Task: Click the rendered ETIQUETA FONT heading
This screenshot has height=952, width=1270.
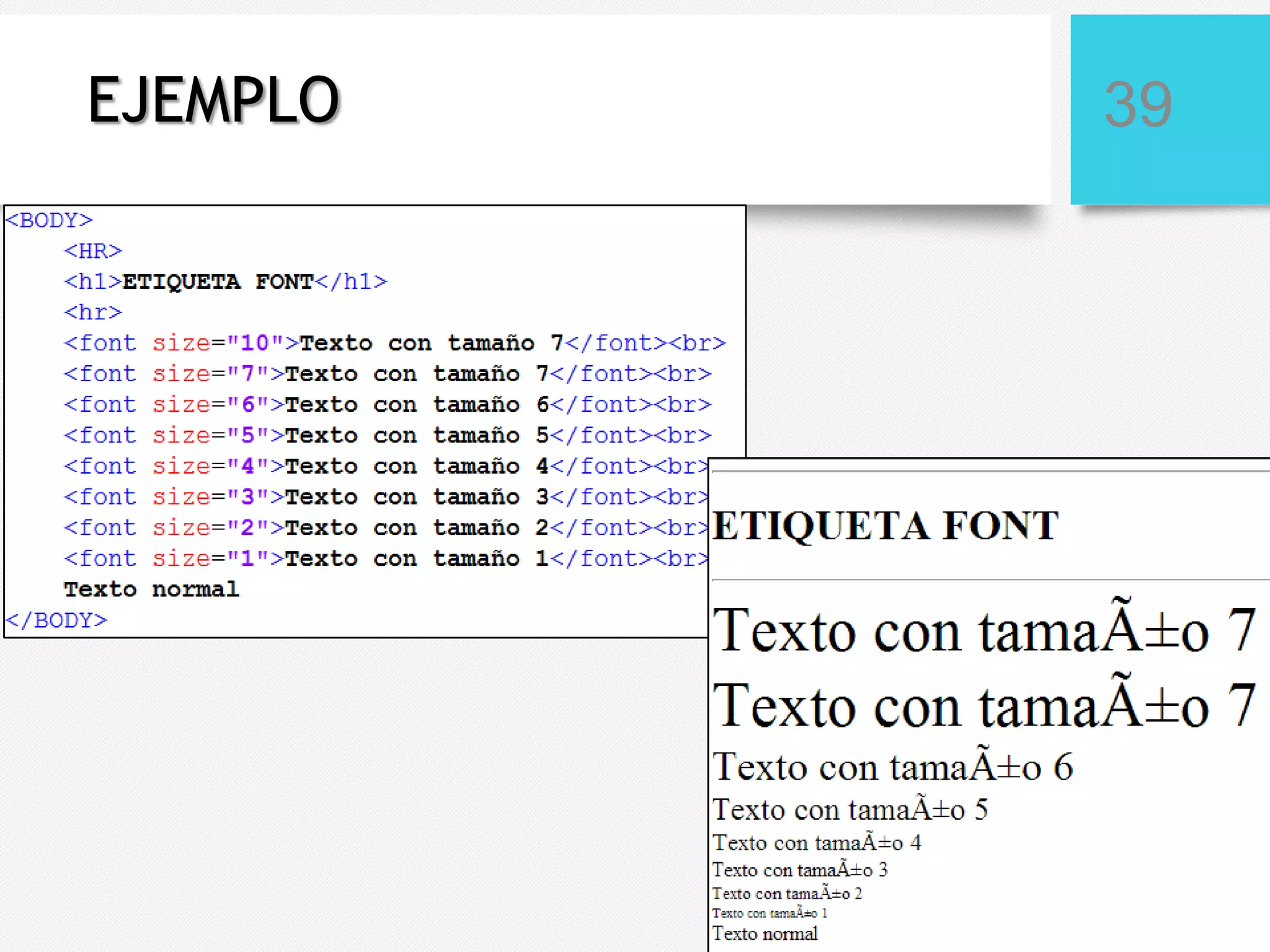Action: (x=886, y=526)
